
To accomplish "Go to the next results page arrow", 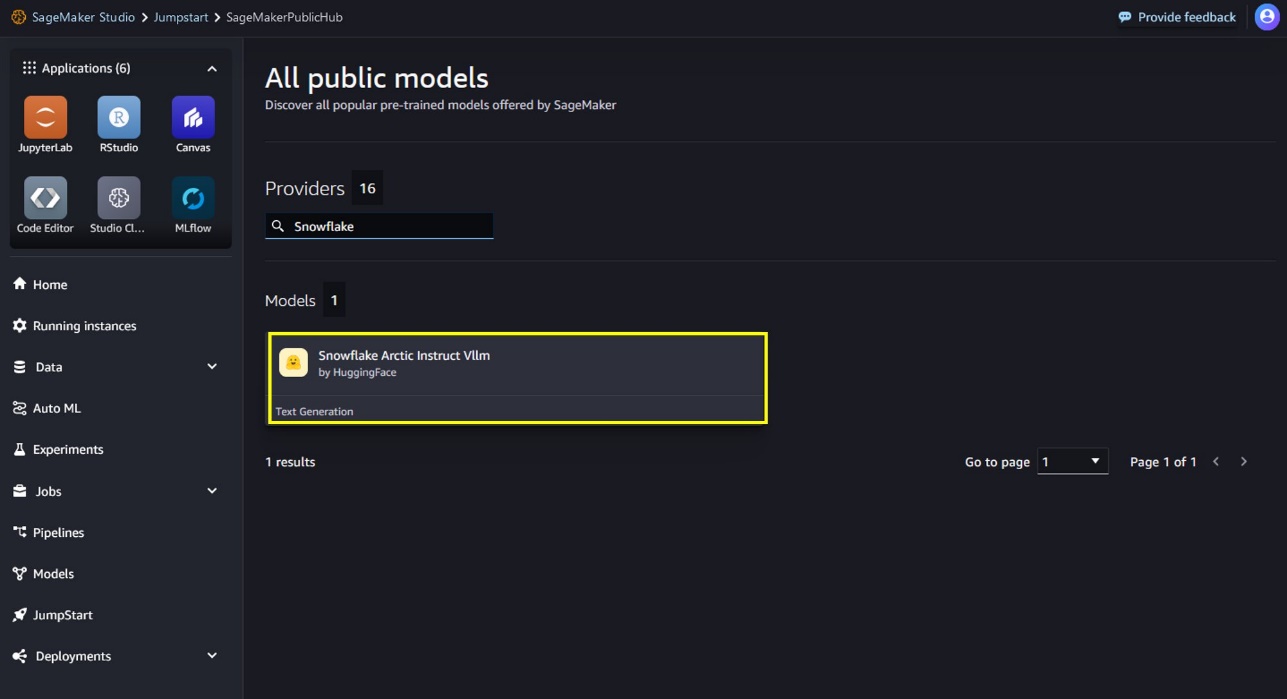I will click(1244, 462).
